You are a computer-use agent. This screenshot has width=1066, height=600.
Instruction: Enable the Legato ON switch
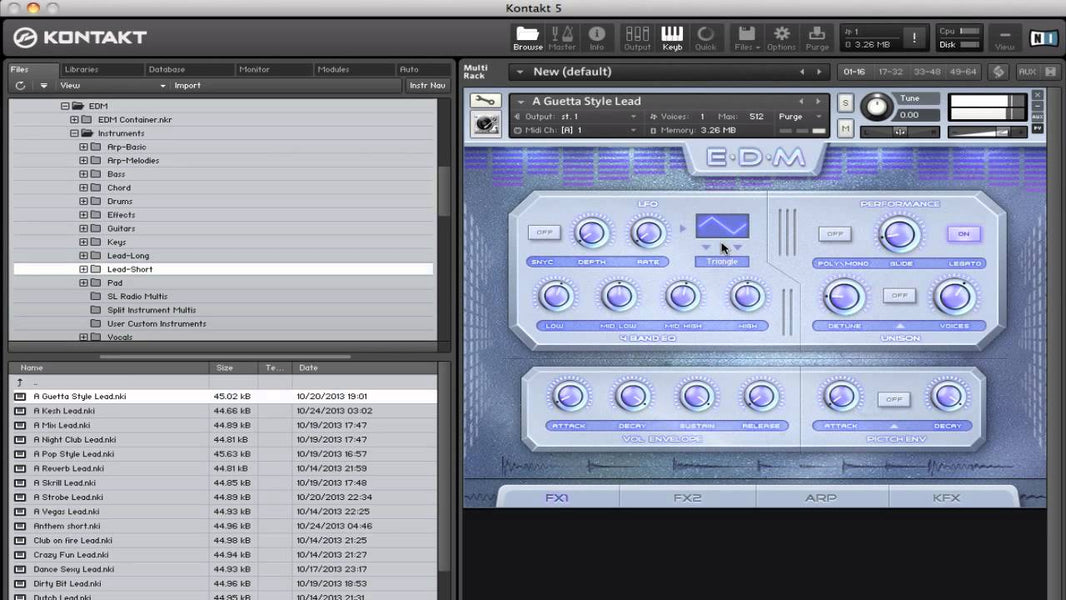coord(963,233)
